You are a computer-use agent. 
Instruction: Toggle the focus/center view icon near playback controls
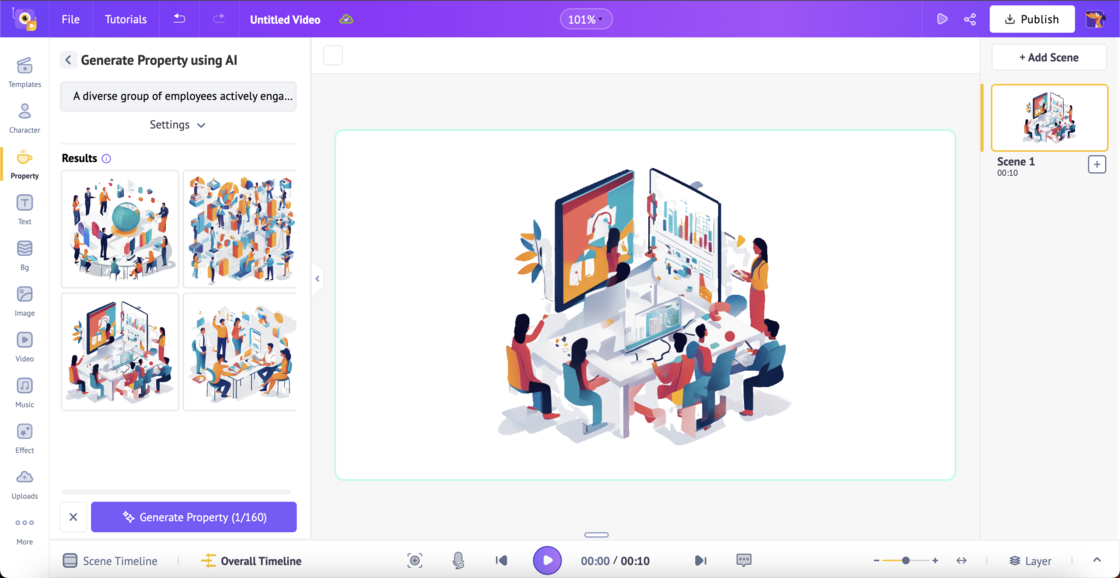tap(415, 560)
